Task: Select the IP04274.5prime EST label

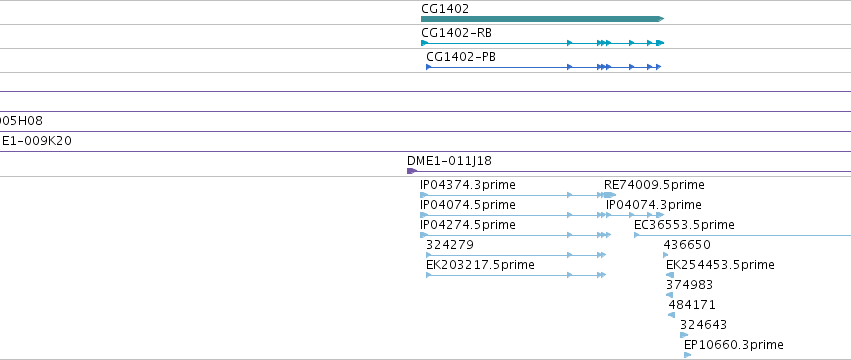Action: (x=468, y=225)
